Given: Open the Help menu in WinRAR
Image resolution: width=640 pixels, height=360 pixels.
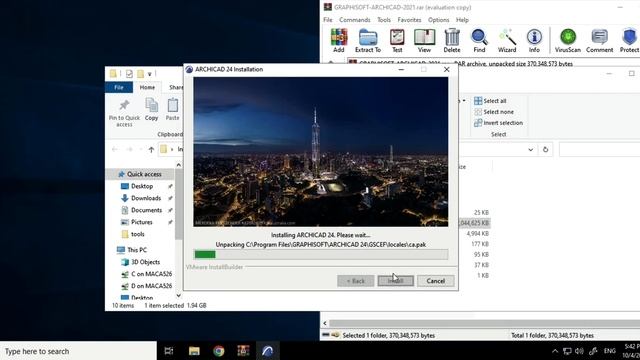Looking at the screenshot, I should pyautogui.click(x=462, y=20).
